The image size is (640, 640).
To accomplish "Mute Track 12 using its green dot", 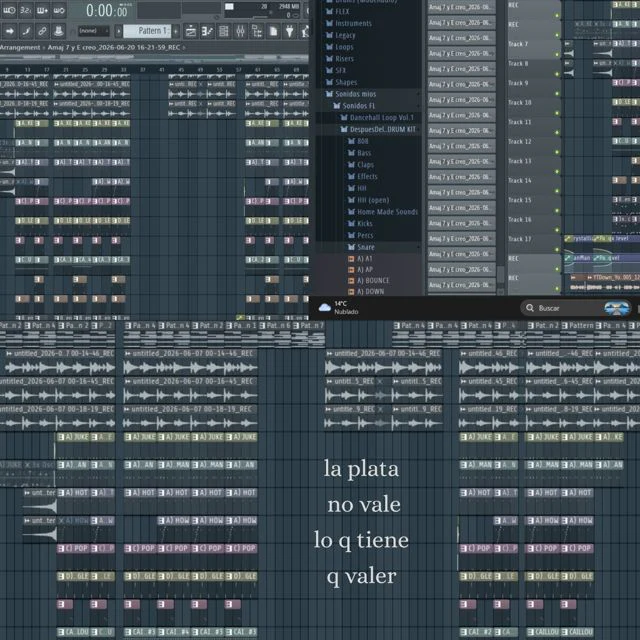I will (557, 152).
